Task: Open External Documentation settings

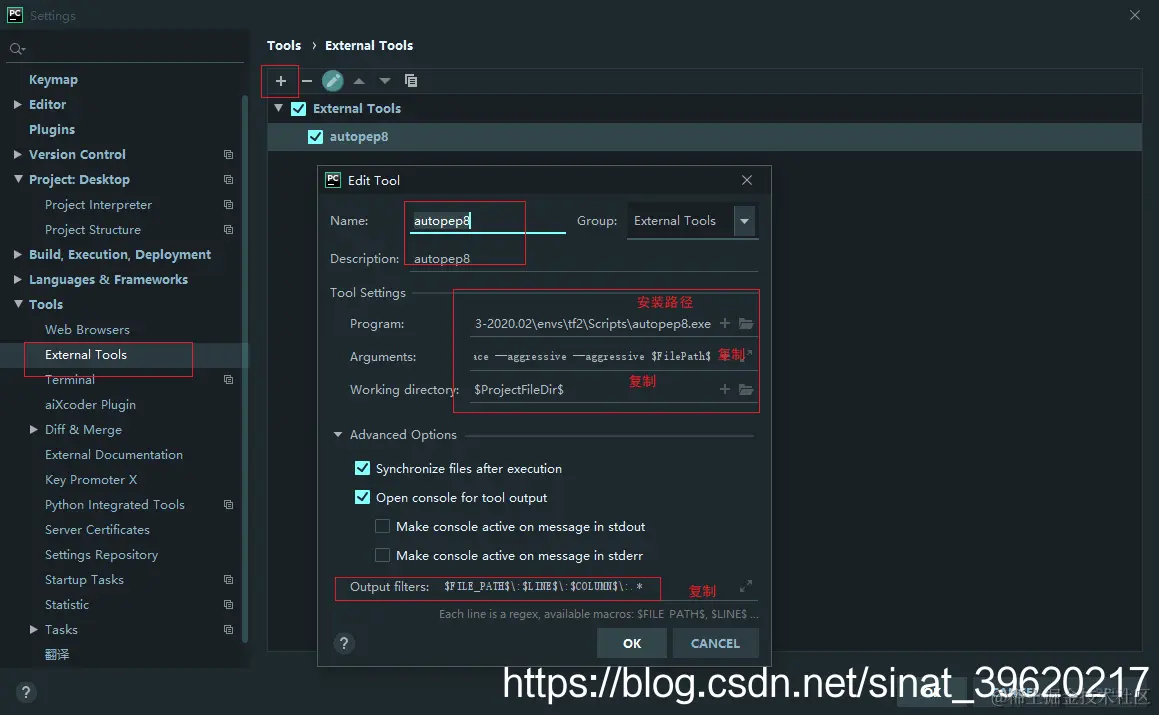Action: tap(114, 455)
